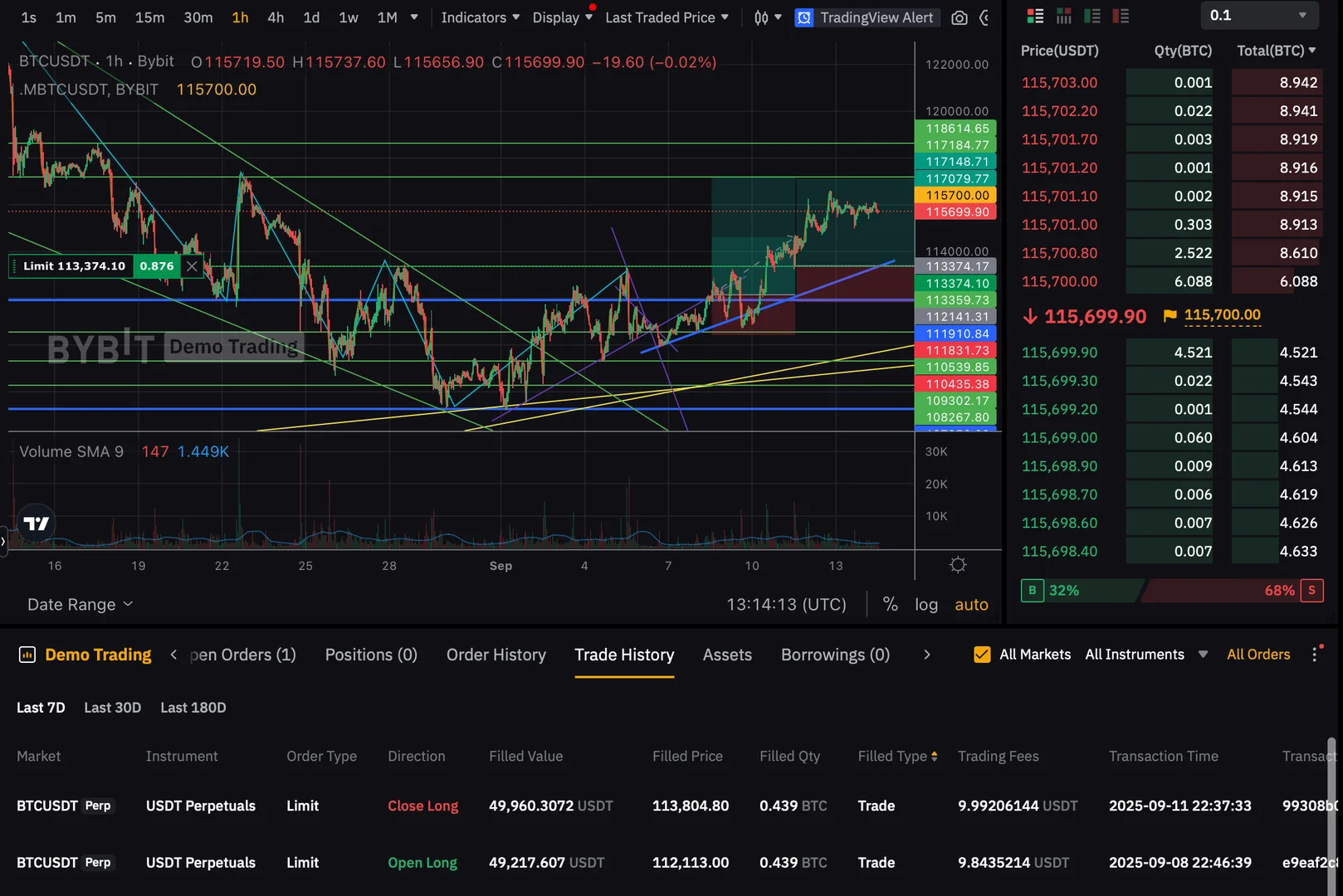Take a chart snapshot with the camera icon
This screenshot has height=896, width=1343.
[x=959, y=17]
